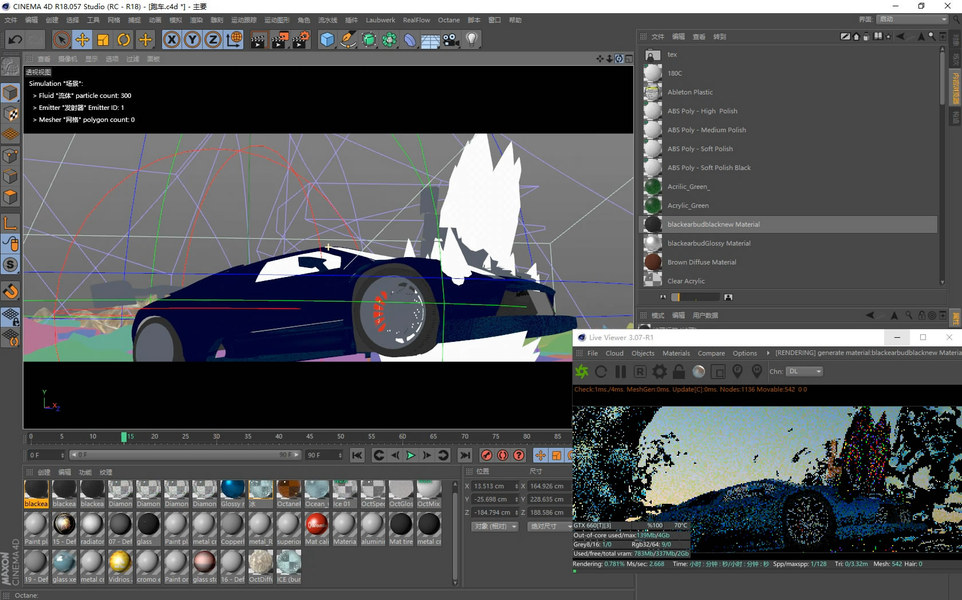Viewport: 962px width, 600px height.
Task: Open the 对象 (相对) coordinate dropdown
Action: pos(495,526)
